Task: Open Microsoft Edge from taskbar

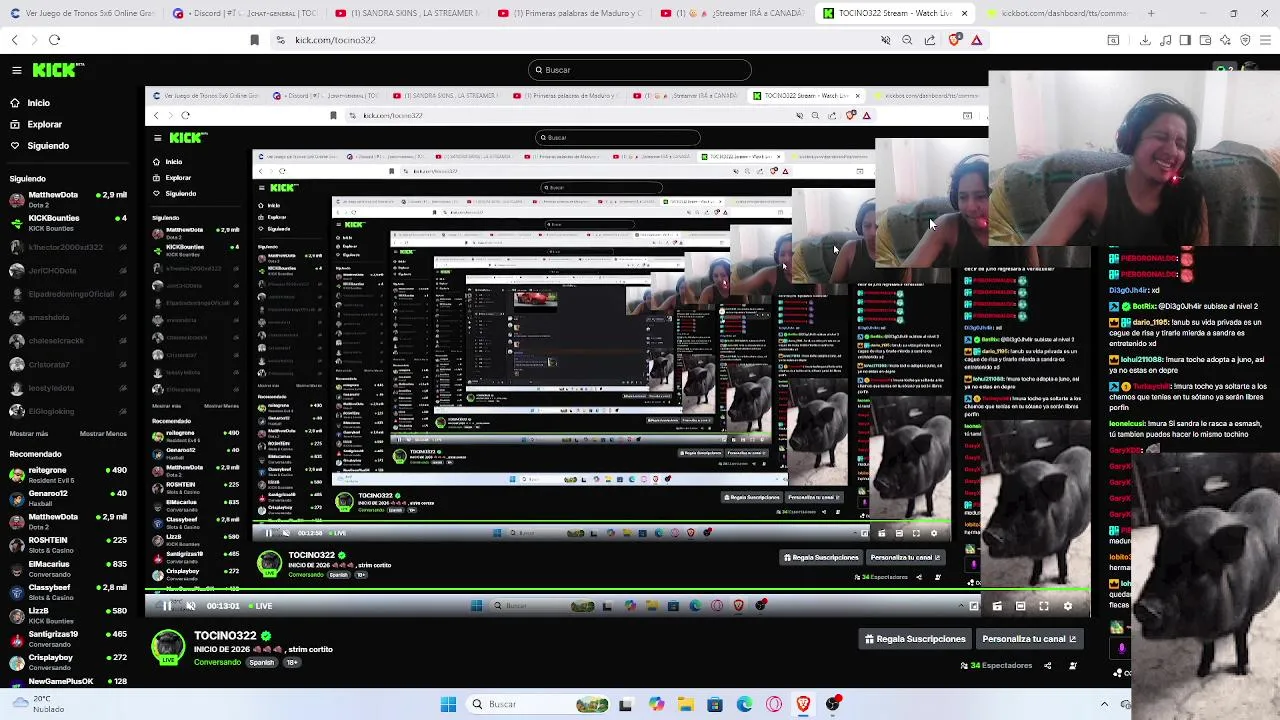Action: (745, 704)
